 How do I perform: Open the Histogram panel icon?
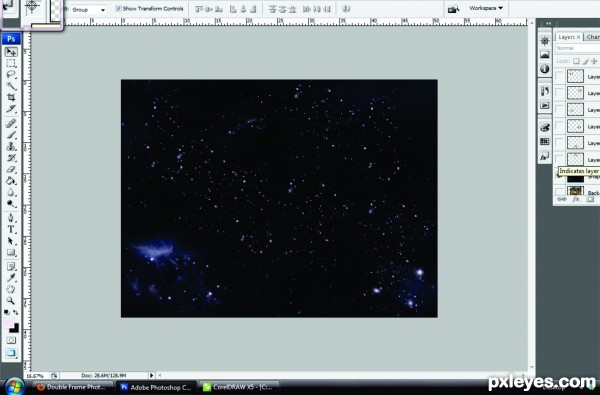[545, 55]
